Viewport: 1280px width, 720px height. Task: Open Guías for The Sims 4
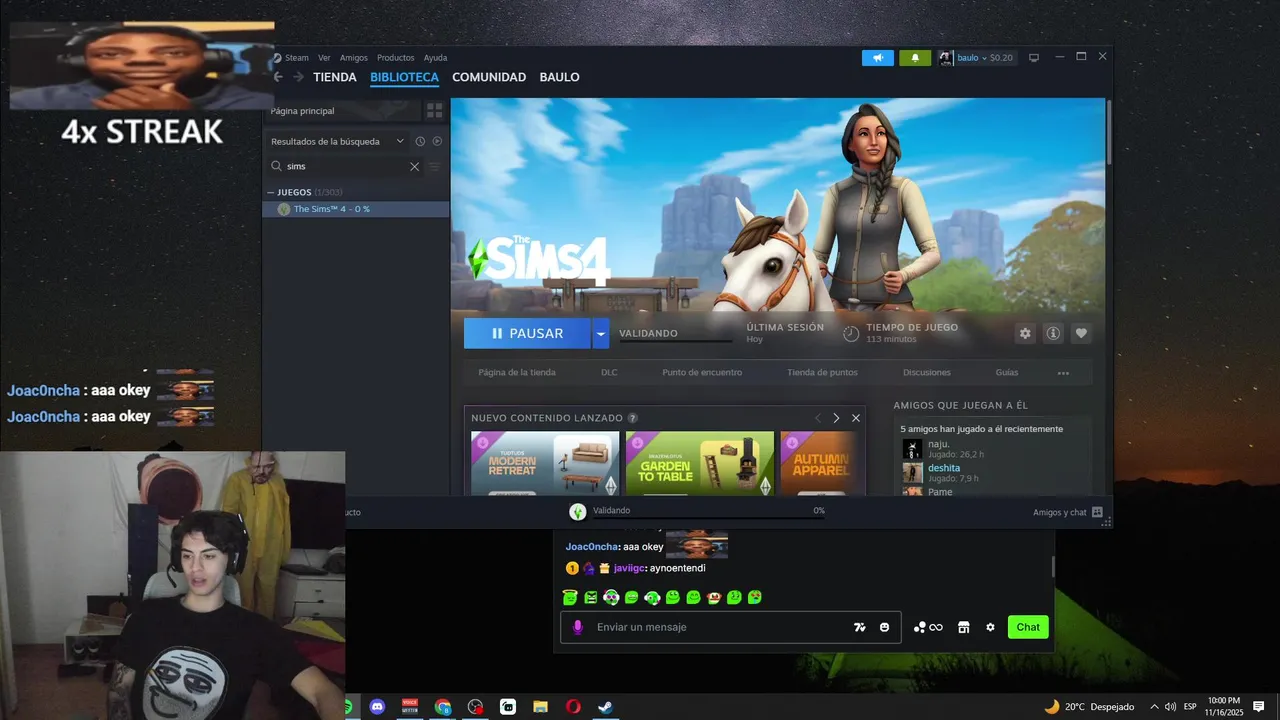pos(1007,373)
